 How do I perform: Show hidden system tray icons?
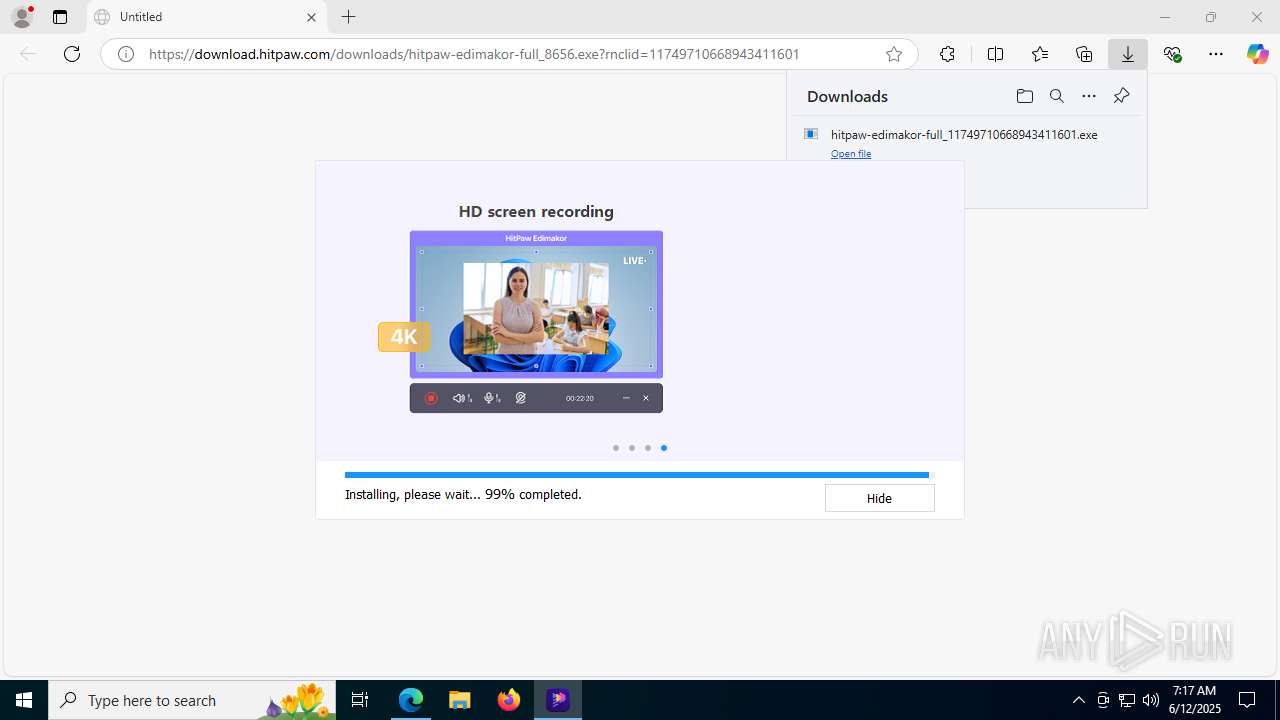[x=1078, y=700]
